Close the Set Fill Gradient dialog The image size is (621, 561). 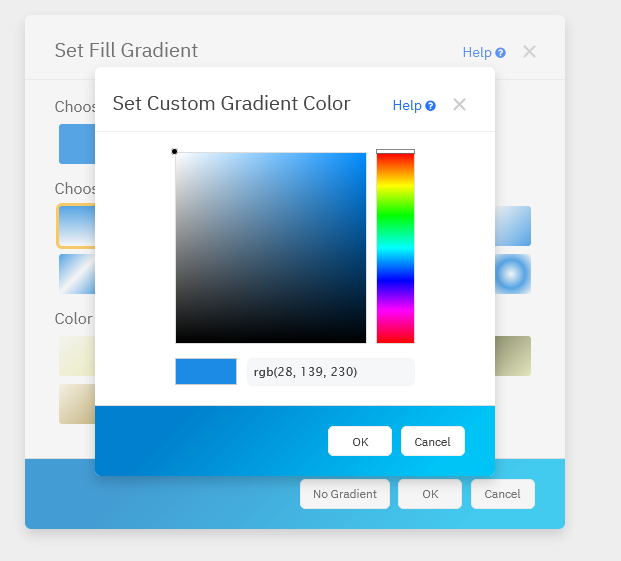[529, 51]
